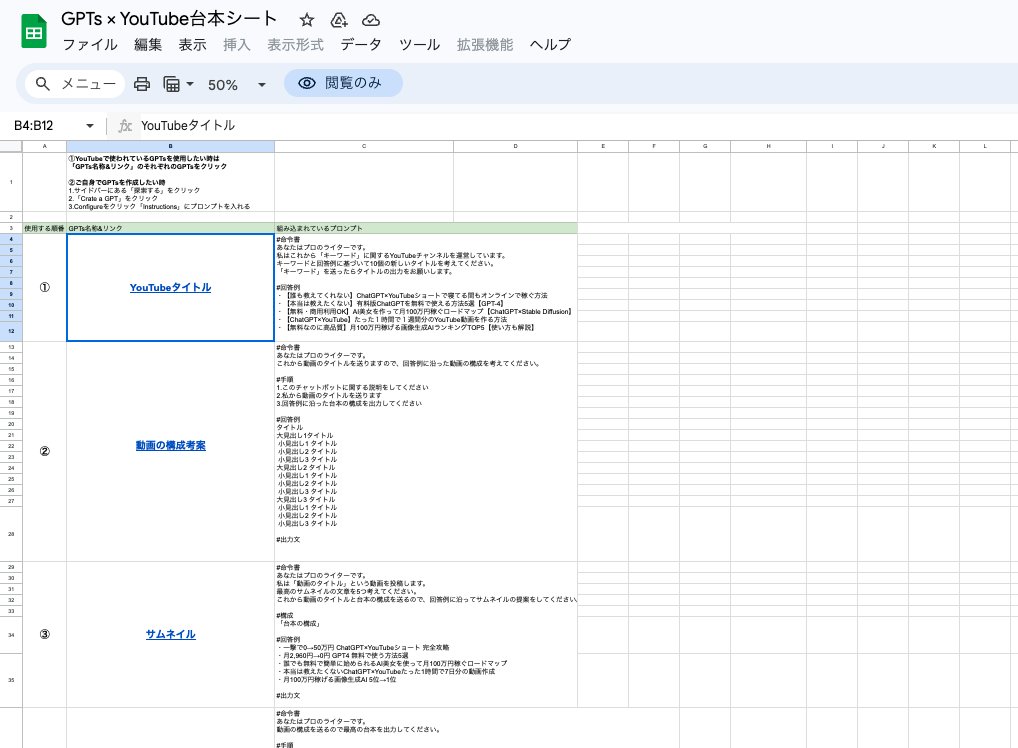Viewport: 1018px width, 748px height.
Task: Click the GPTs名称&リンク header cell
Action: [x=171, y=228]
